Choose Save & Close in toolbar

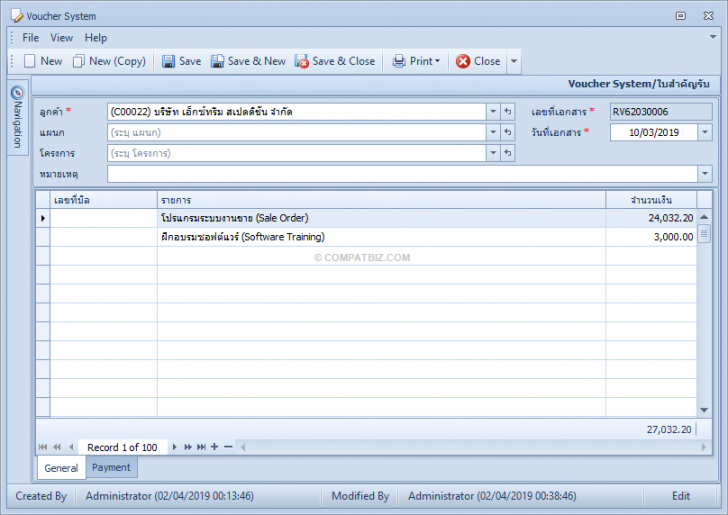tap(335, 61)
